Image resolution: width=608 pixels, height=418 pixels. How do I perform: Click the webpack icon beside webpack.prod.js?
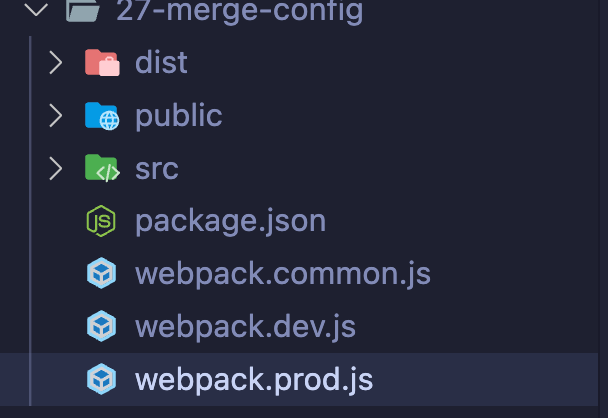tap(101, 379)
